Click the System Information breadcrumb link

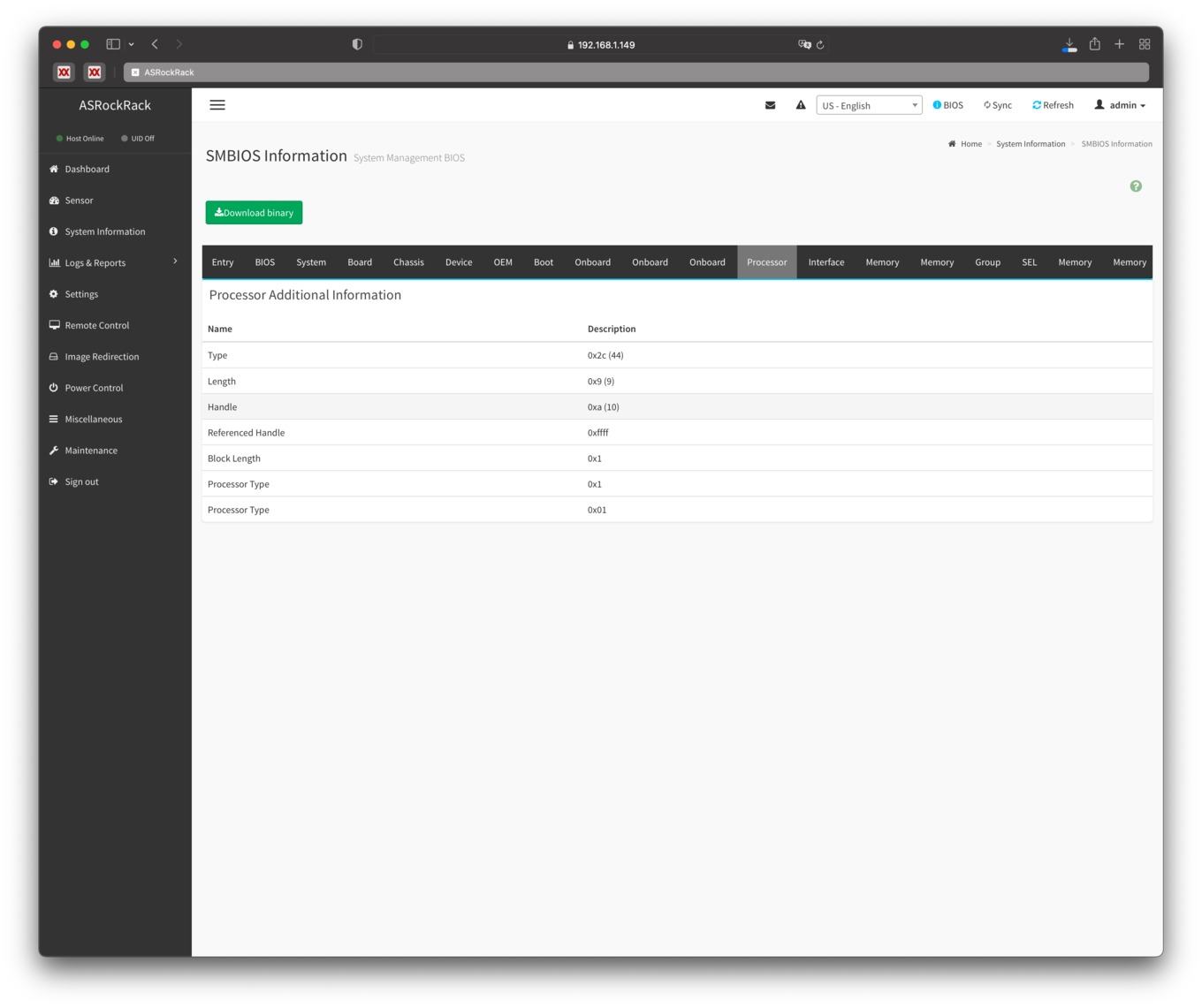(1031, 144)
